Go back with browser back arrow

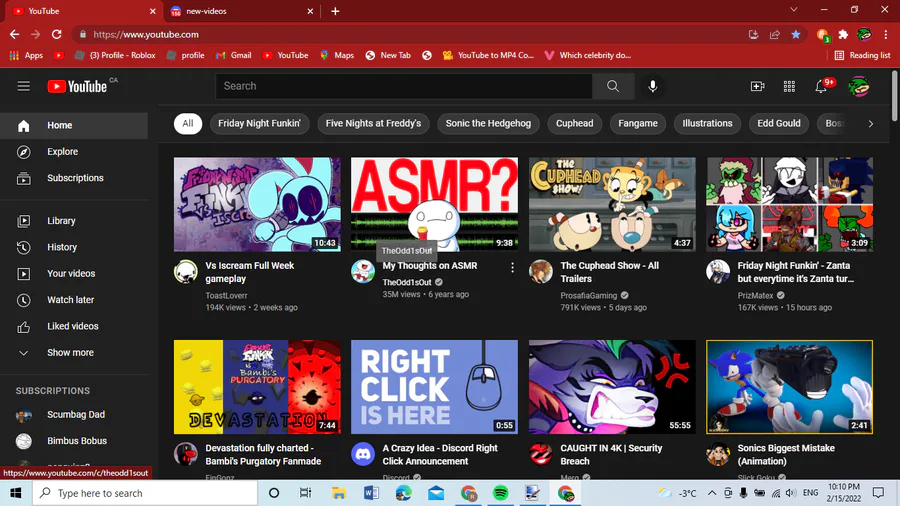(14, 34)
